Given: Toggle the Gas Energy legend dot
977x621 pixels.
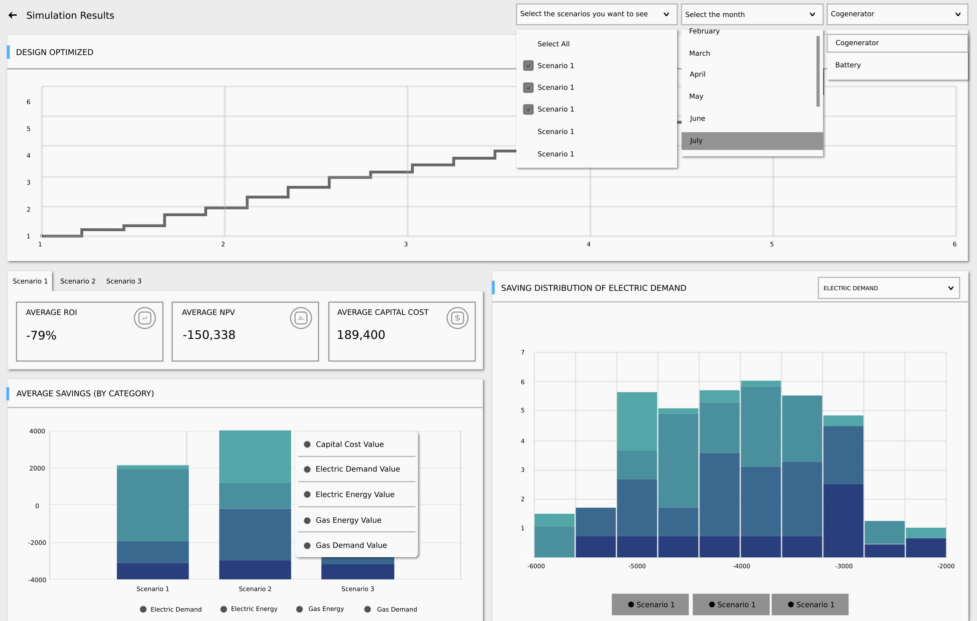Looking at the screenshot, I should pos(300,609).
